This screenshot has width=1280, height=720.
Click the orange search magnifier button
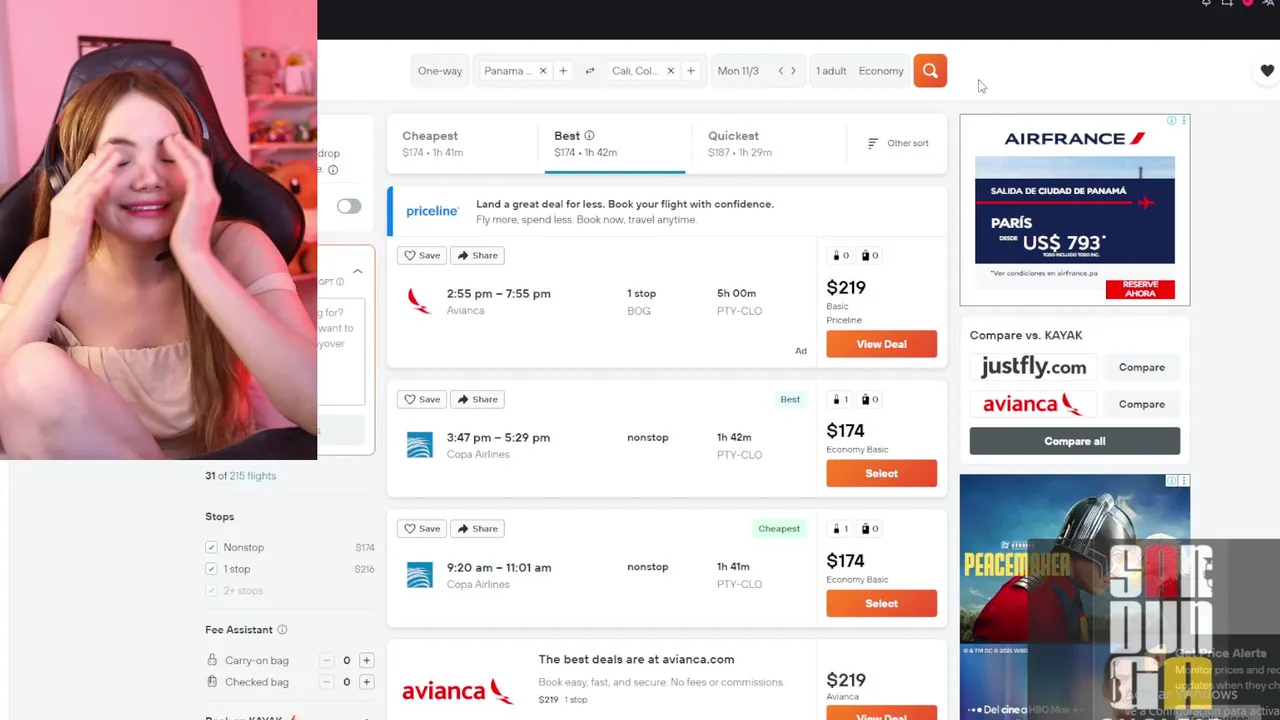click(930, 71)
